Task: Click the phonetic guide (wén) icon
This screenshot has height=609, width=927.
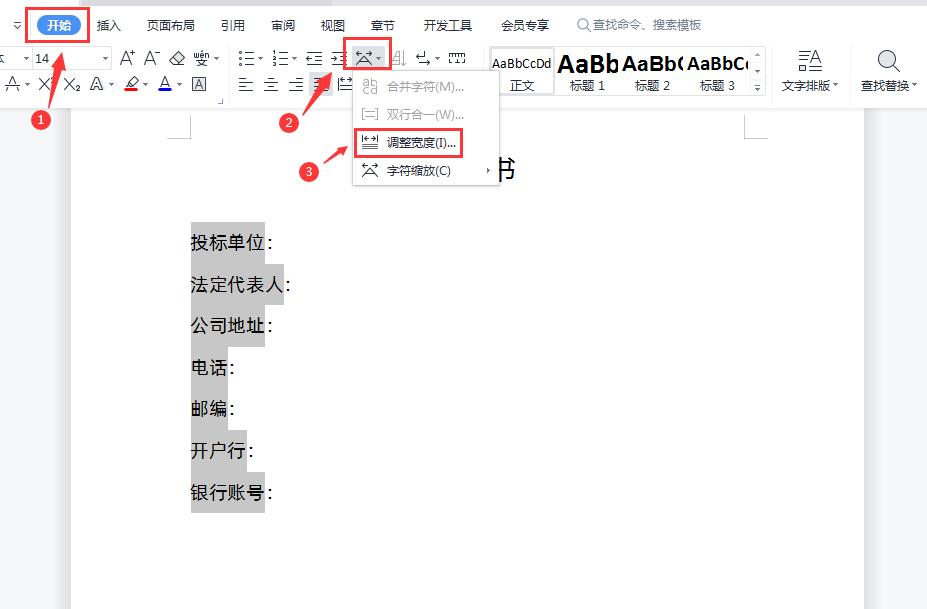Action: (201, 58)
